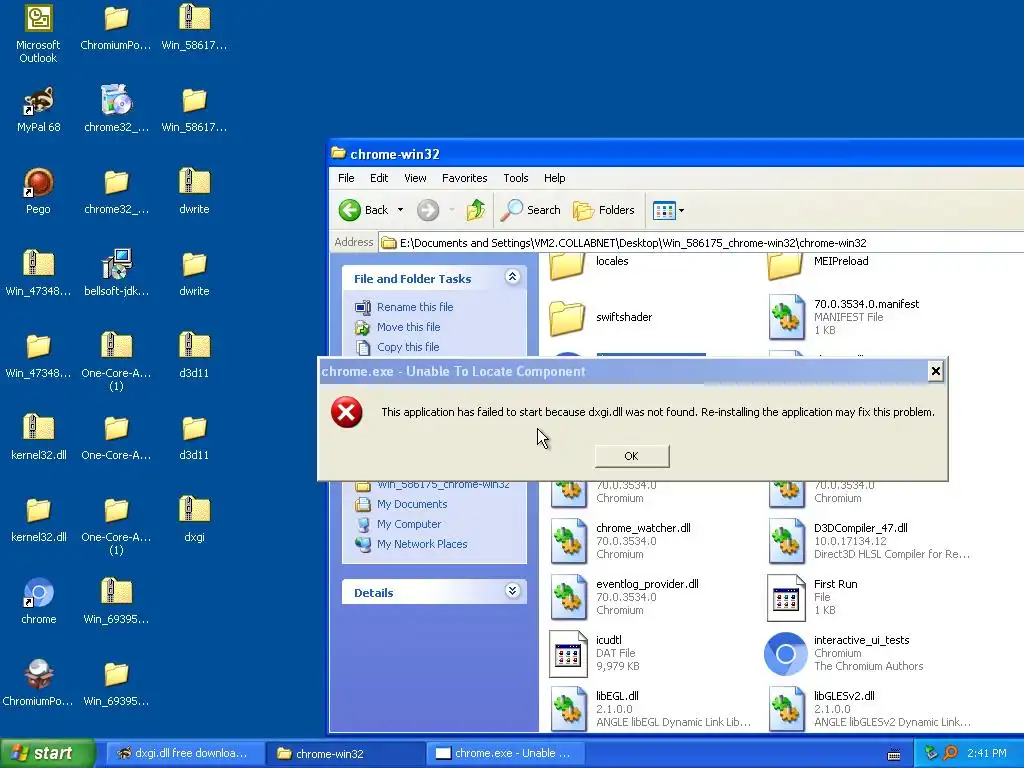The width and height of the screenshot is (1024, 768).
Task: Open the Edit menu
Action: pos(379,178)
